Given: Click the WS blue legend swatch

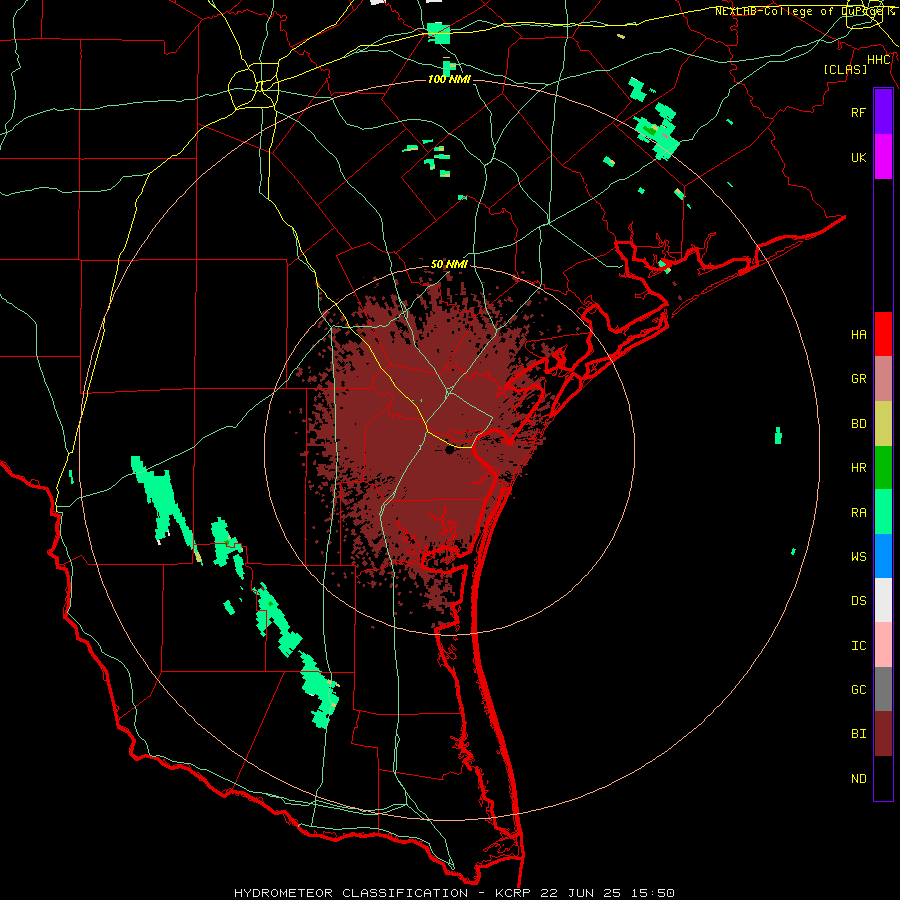Looking at the screenshot, I should point(883,556).
